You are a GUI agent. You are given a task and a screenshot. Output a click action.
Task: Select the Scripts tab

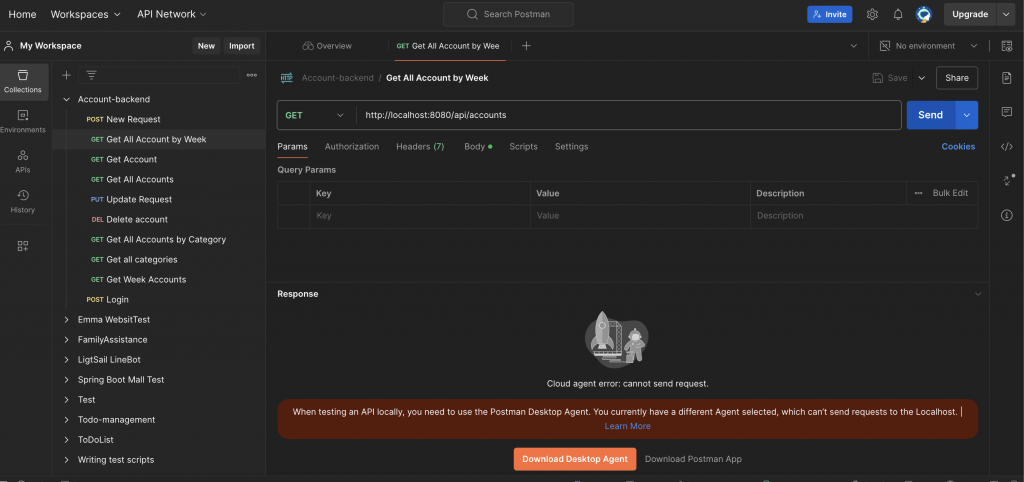(523, 146)
